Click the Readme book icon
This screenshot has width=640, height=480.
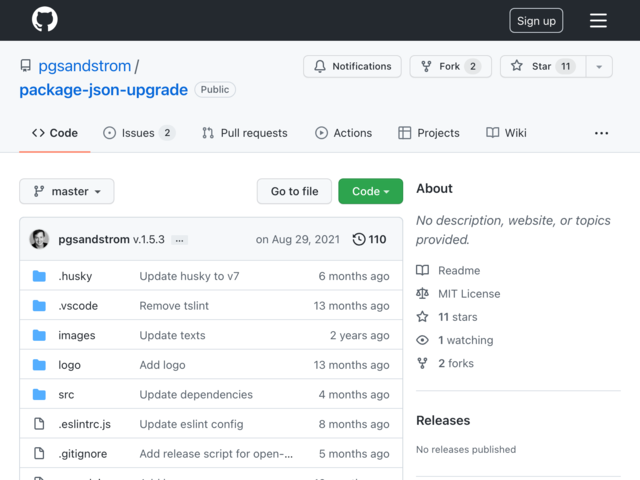[422, 270]
